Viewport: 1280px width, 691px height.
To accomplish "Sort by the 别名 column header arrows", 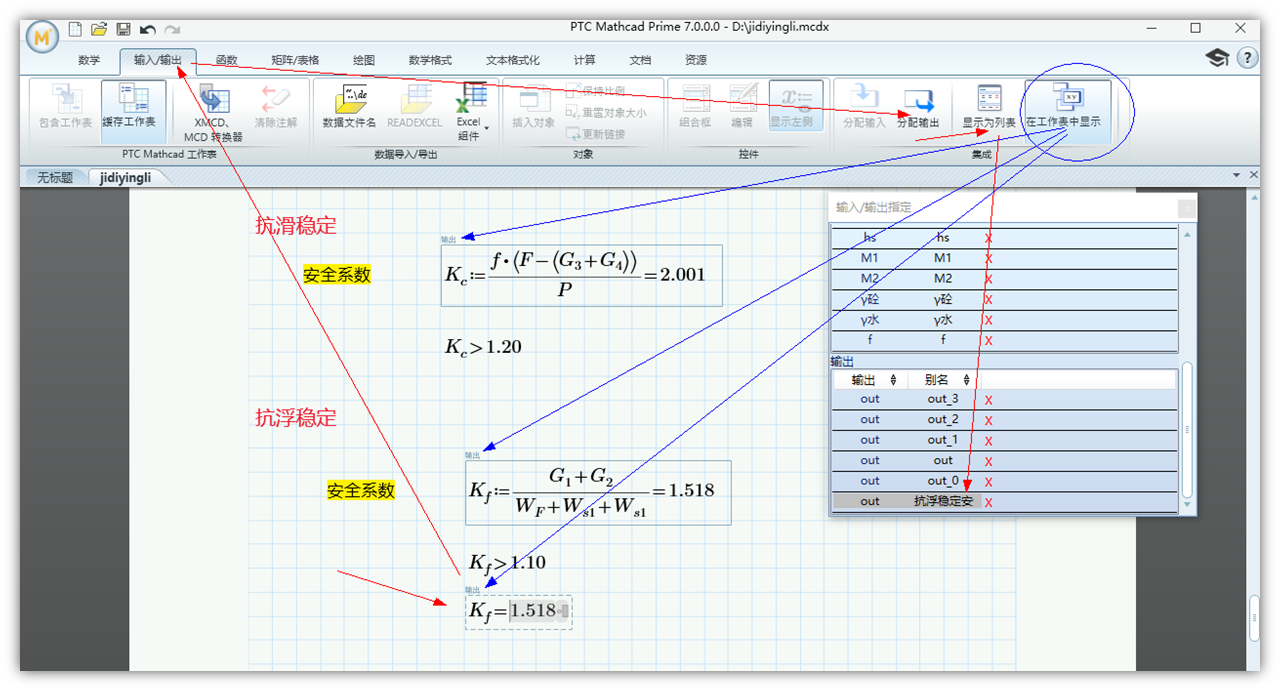I will coord(967,380).
